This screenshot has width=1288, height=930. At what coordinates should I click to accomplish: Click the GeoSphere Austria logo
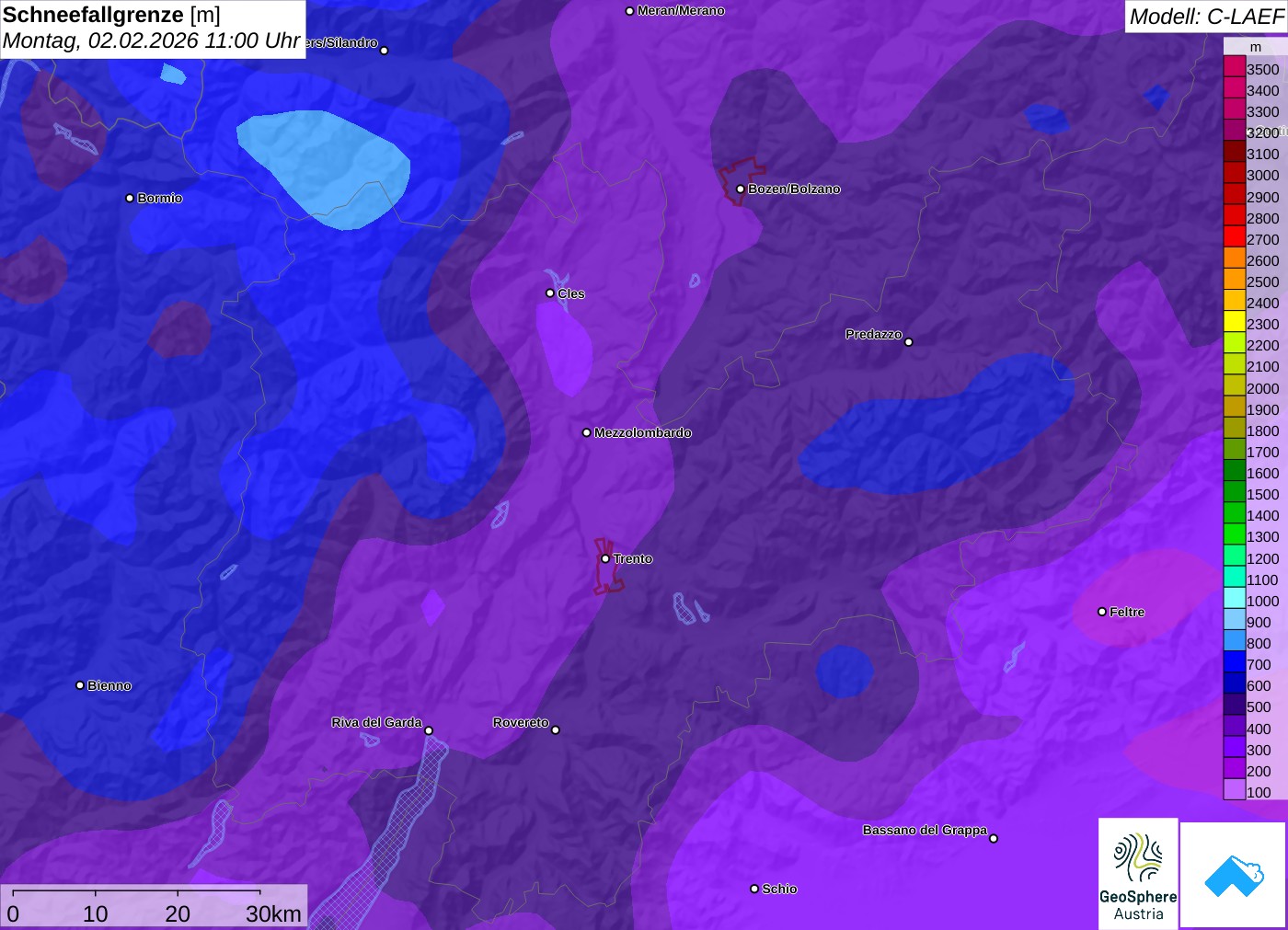(1138, 874)
